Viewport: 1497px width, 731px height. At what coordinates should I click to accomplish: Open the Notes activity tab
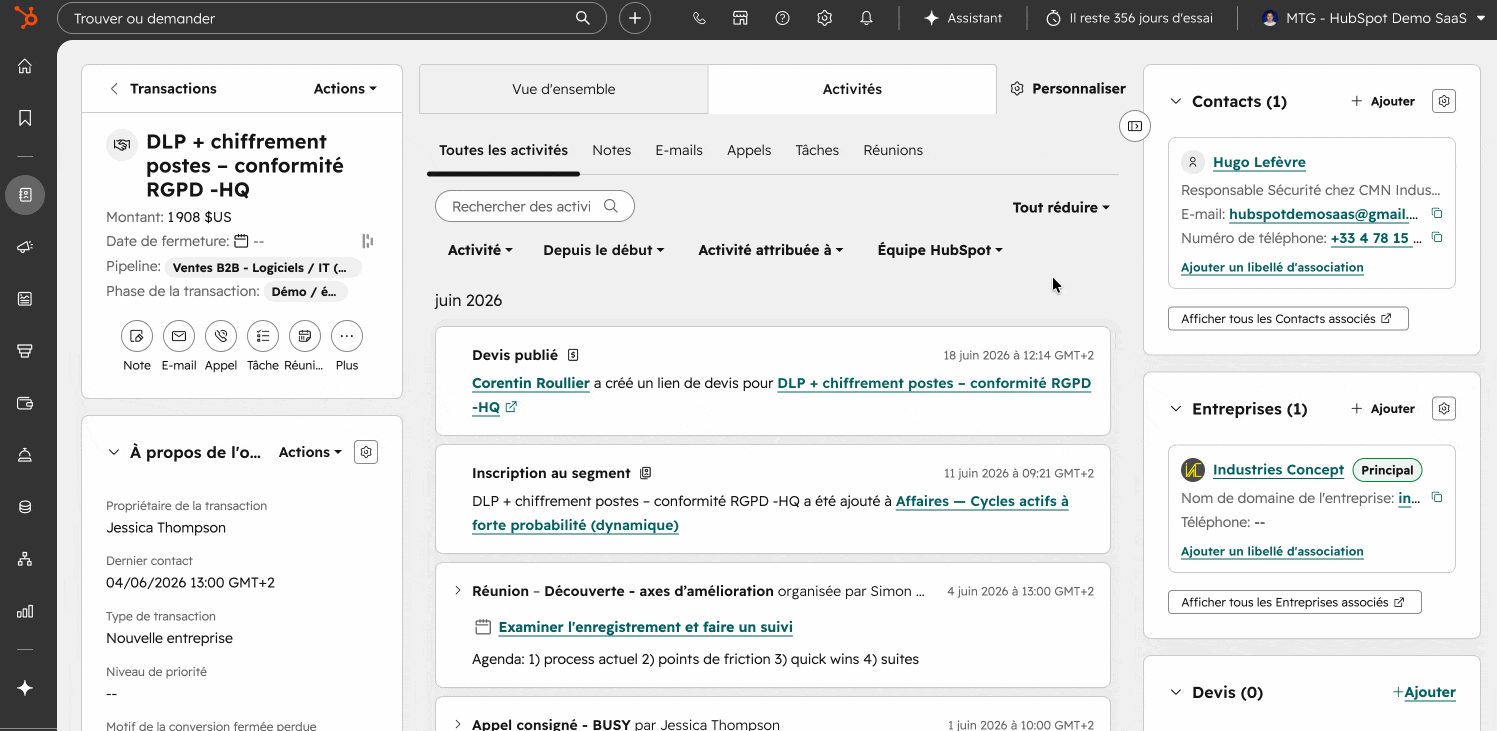(x=612, y=150)
